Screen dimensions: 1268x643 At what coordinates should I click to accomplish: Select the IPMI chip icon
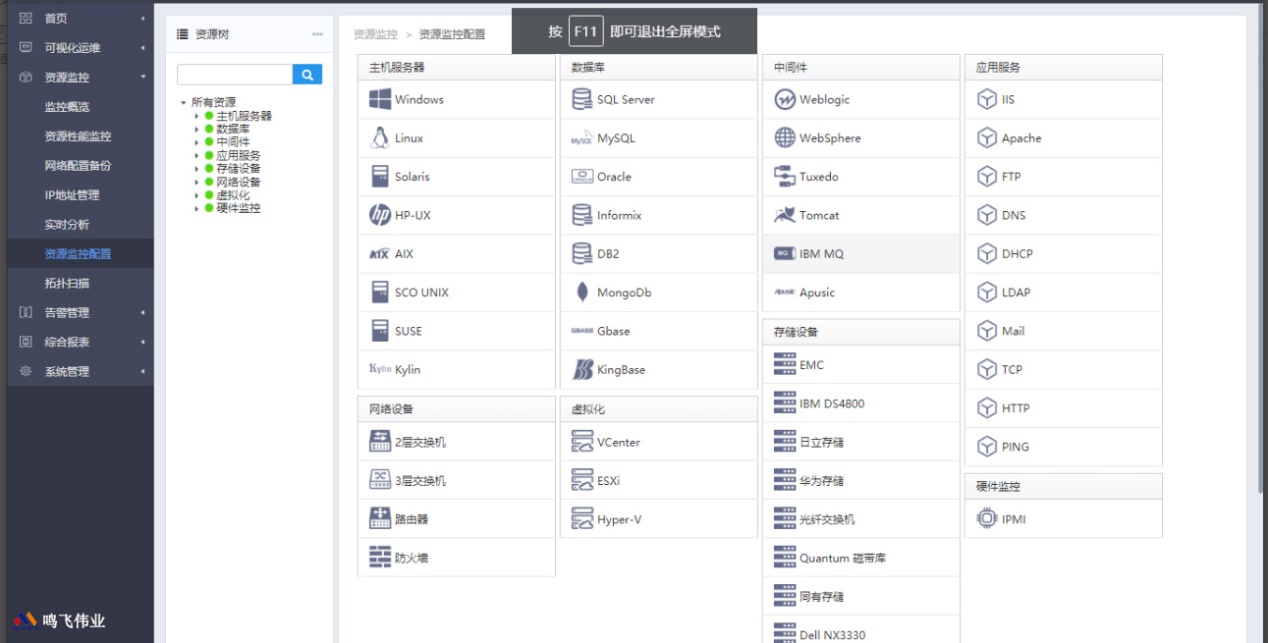click(986, 519)
